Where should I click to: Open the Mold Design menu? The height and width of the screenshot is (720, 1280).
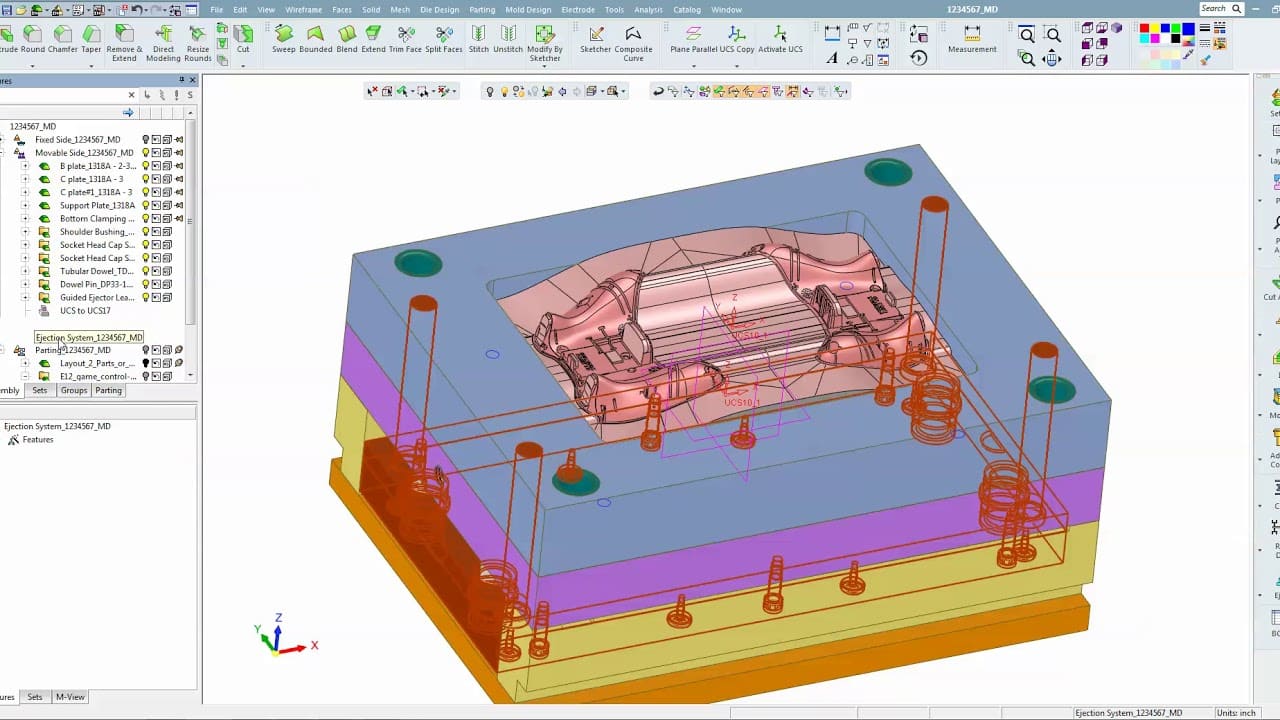528,10
